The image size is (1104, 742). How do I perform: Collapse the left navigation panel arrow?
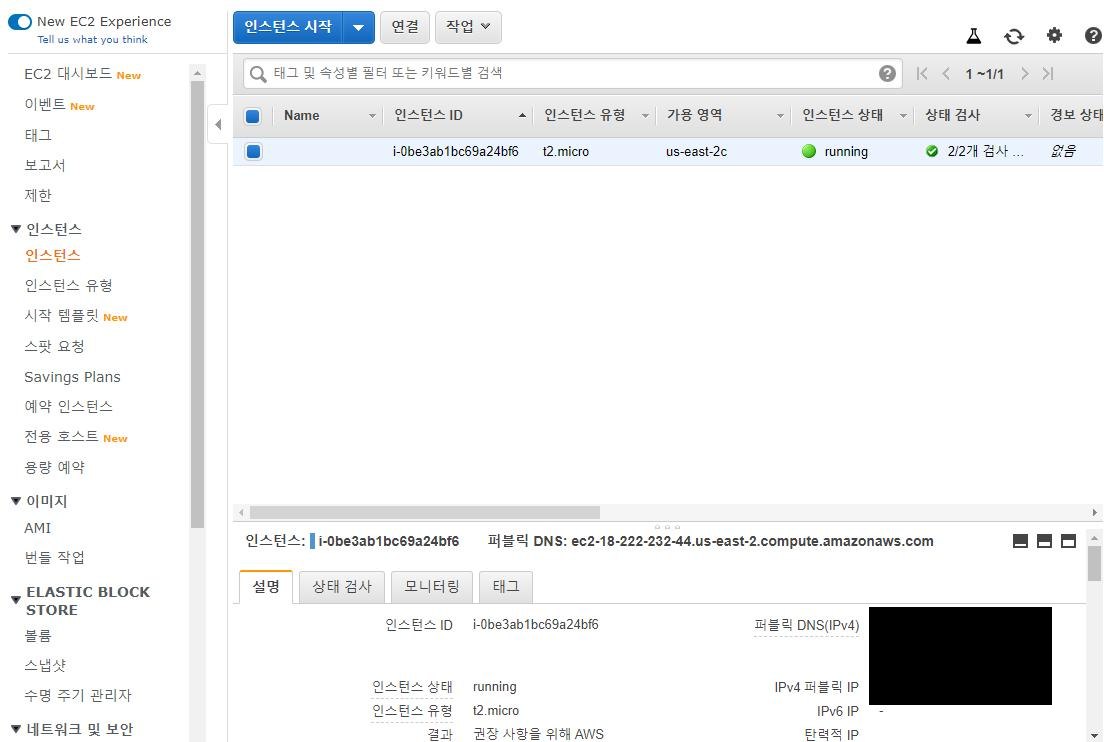pyautogui.click(x=218, y=125)
